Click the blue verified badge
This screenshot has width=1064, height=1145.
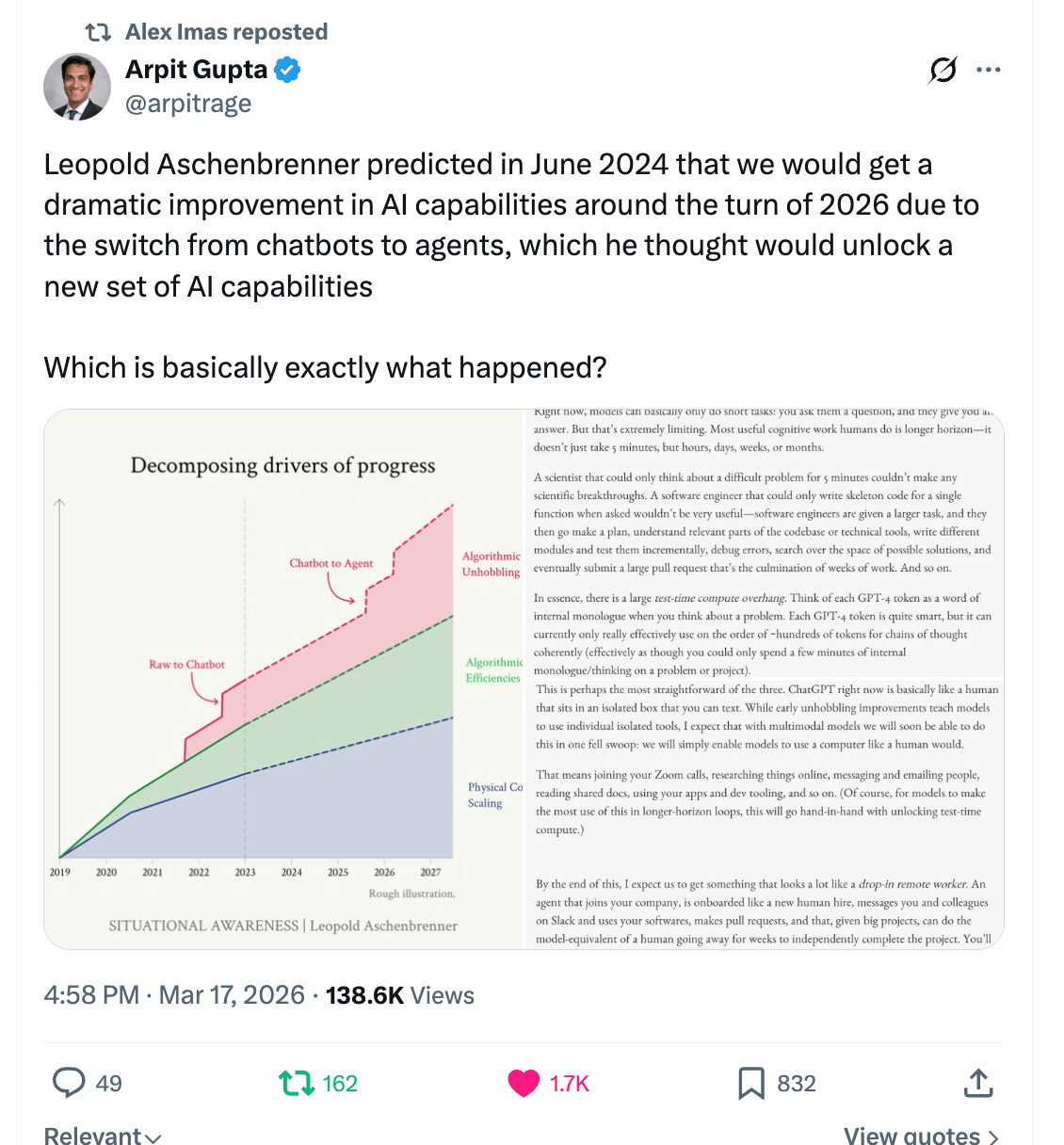[287, 70]
